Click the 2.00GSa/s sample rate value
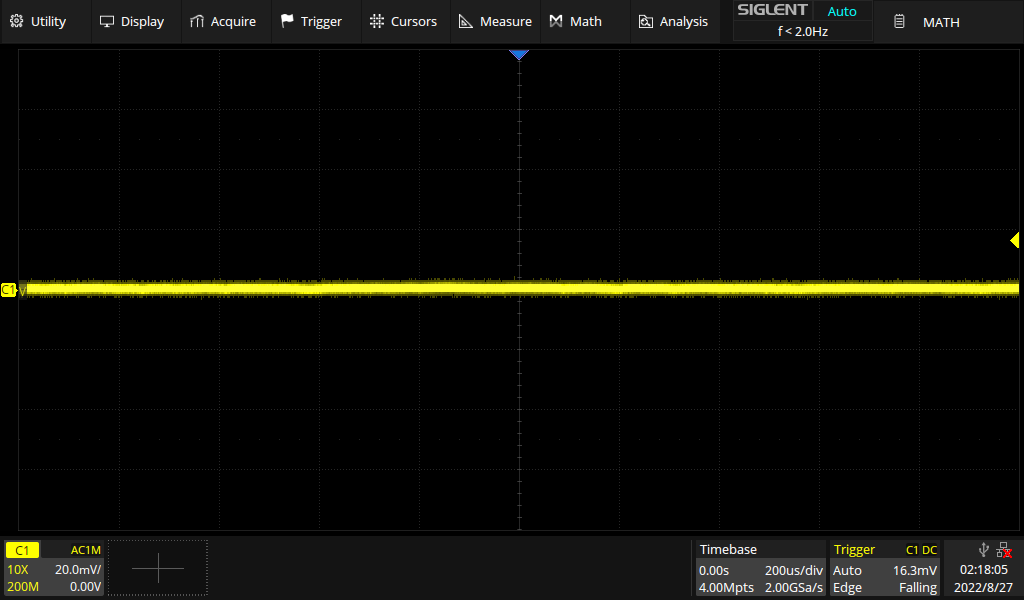The image size is (1024, 600). tap(793, 587)
